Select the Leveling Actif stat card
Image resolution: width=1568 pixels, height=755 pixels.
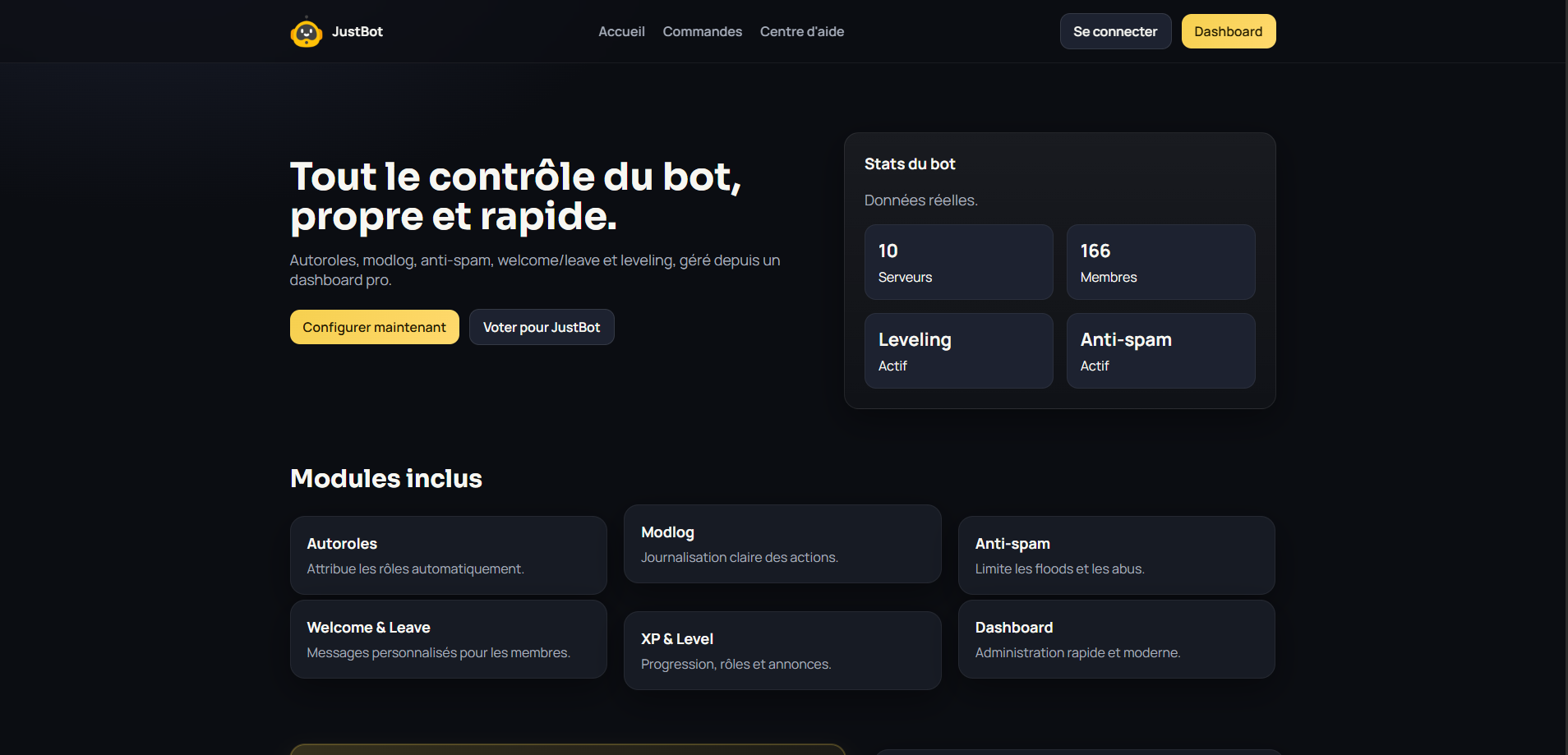tap(958, 351)
